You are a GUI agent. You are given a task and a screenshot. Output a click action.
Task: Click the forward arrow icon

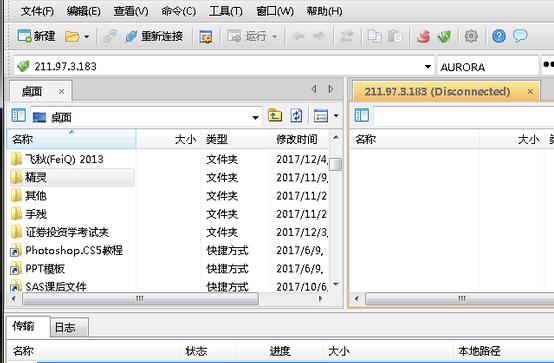(x=319, y=36)
